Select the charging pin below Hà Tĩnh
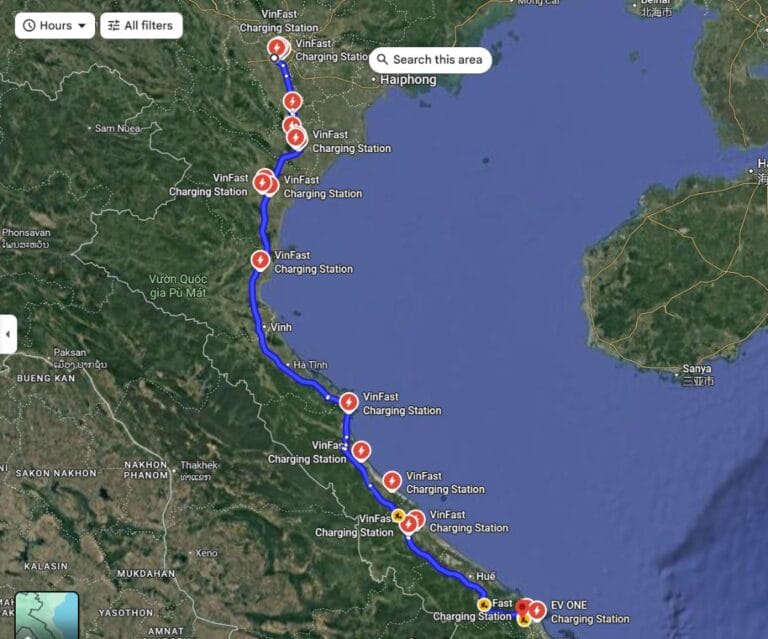Image resolution: width=768 pixels, height=639 pixels. click(x=349, y=402)
